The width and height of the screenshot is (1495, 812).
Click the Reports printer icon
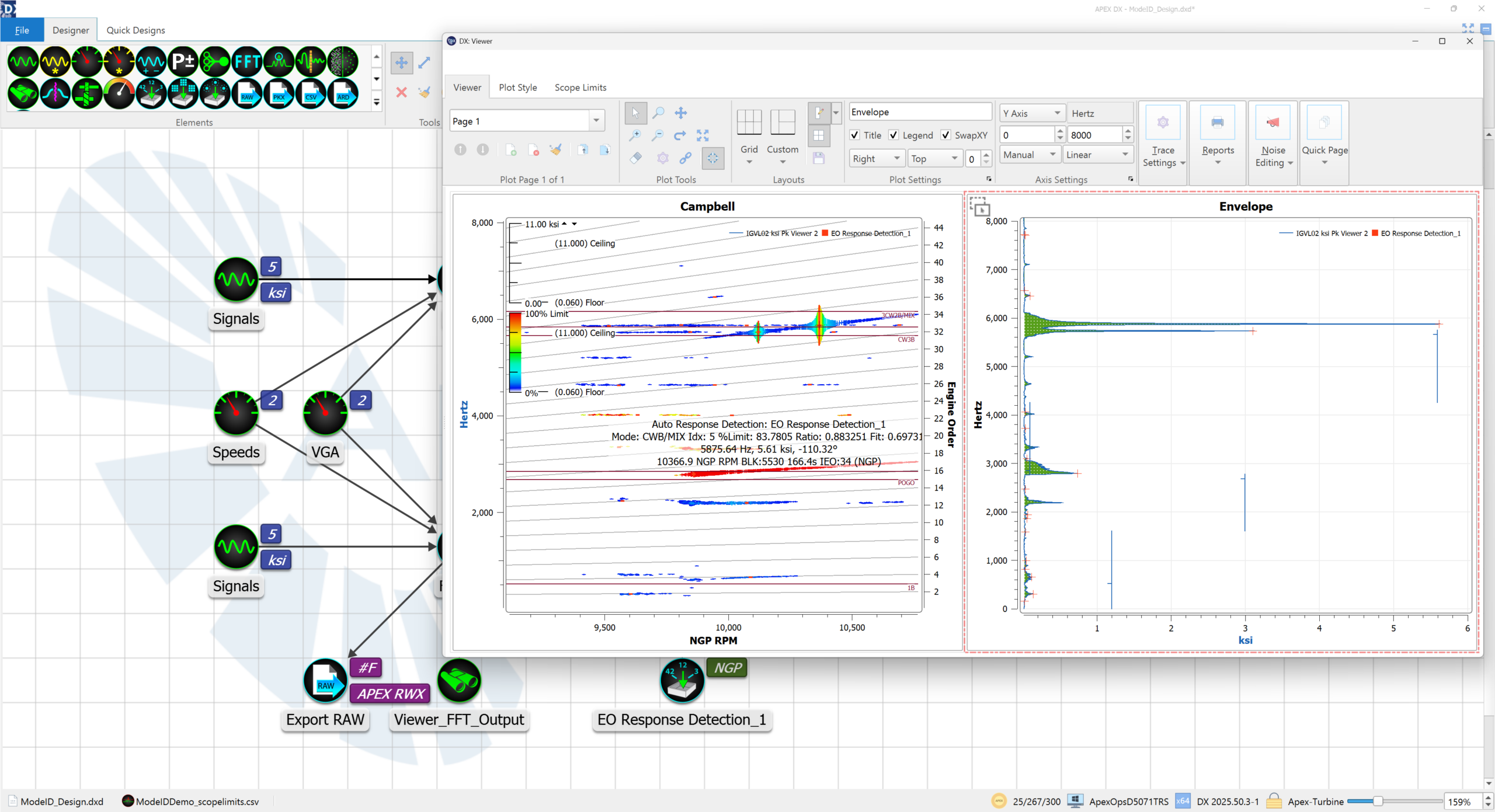point(1218,123)
